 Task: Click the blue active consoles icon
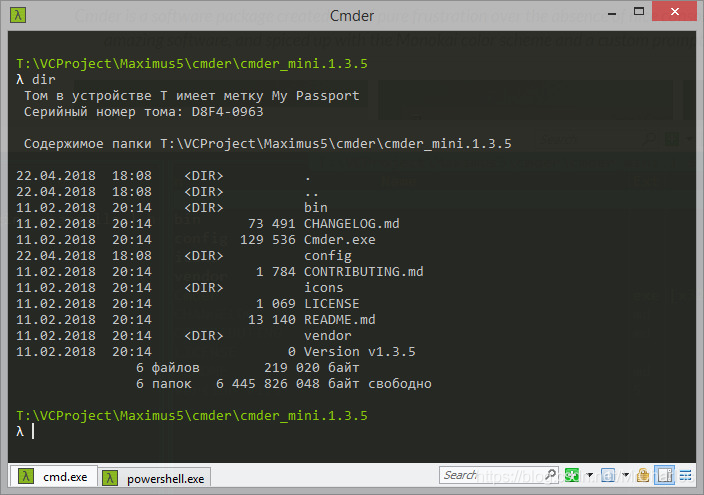[x=608, y=475]
